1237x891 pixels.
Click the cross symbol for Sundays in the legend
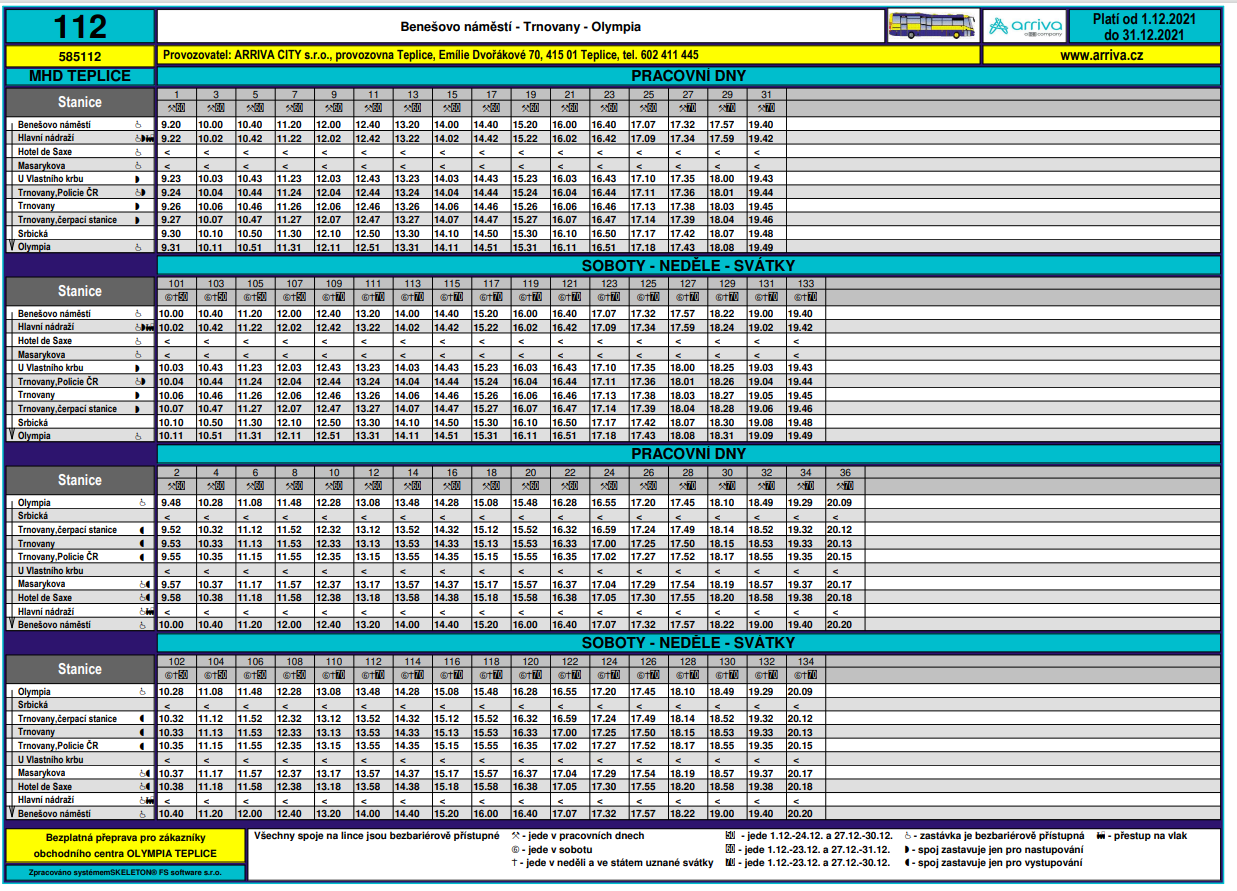[516, 863]
